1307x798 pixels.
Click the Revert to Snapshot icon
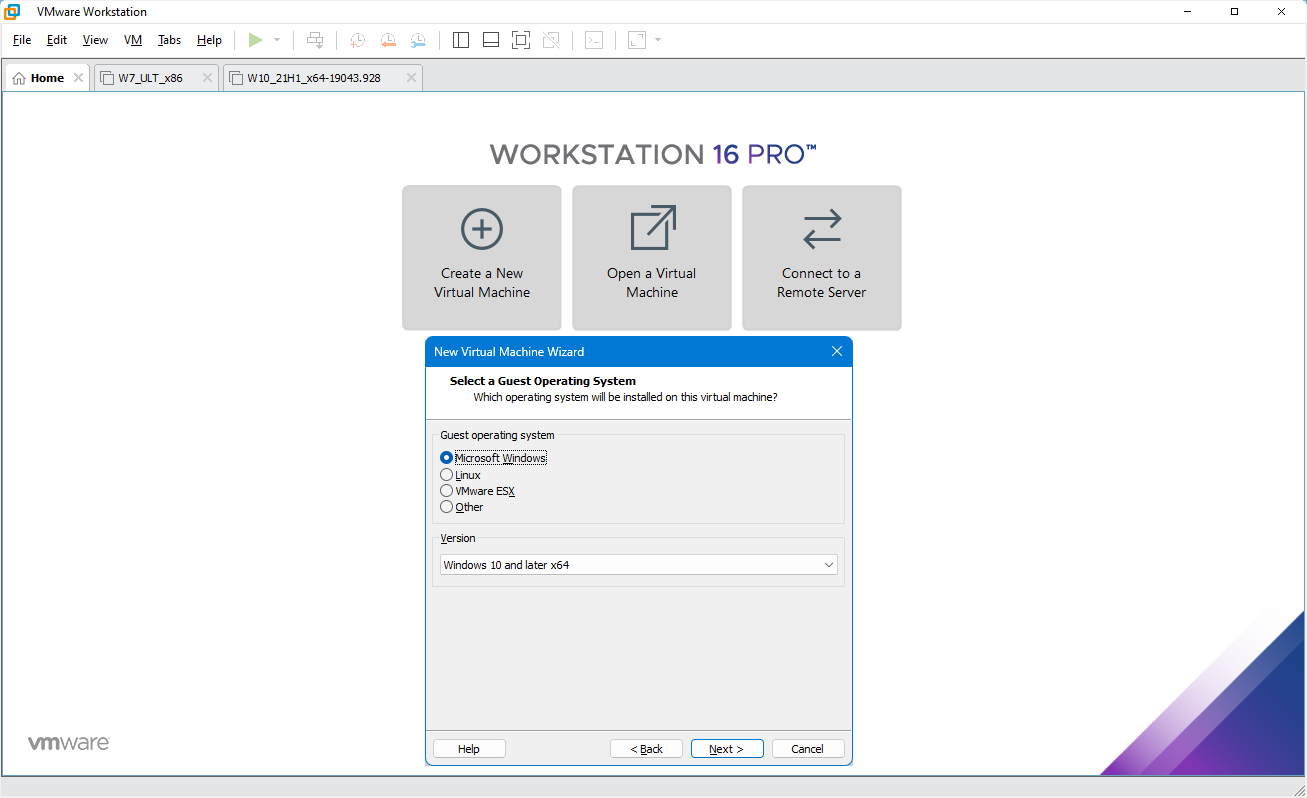[388, 40]
